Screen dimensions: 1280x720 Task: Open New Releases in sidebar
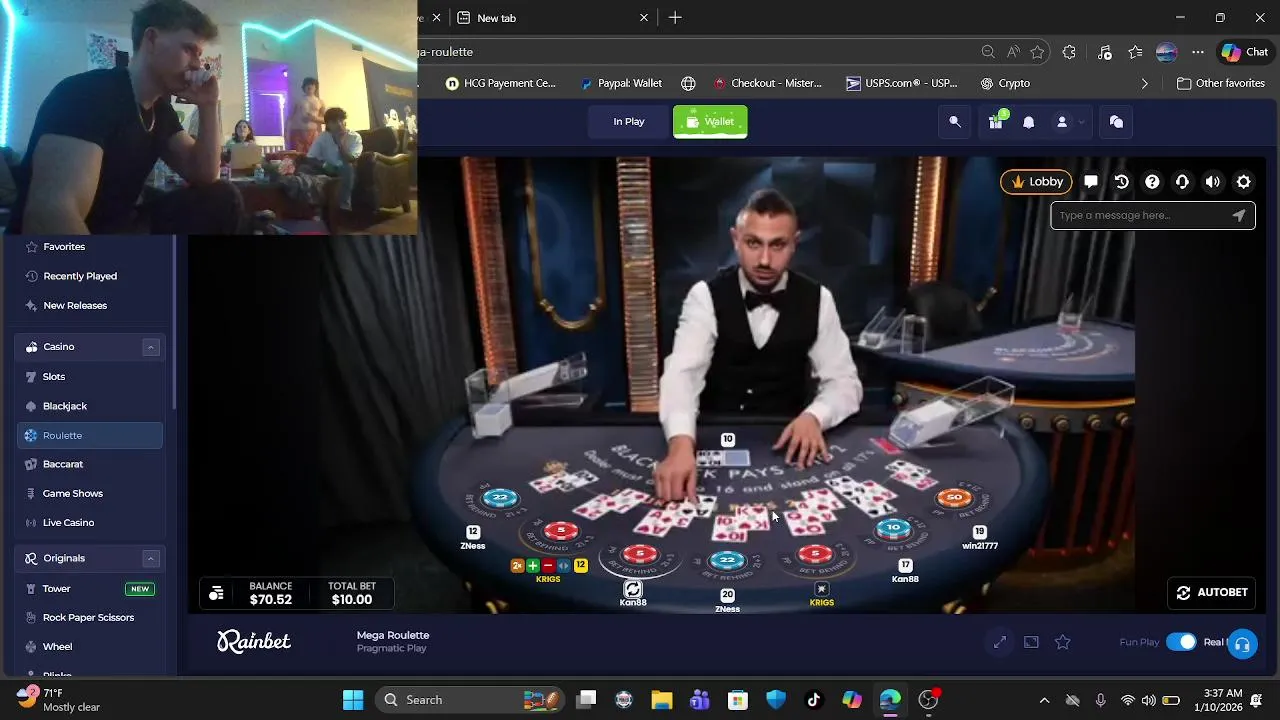pyautogui.click(x=75, y=306)
